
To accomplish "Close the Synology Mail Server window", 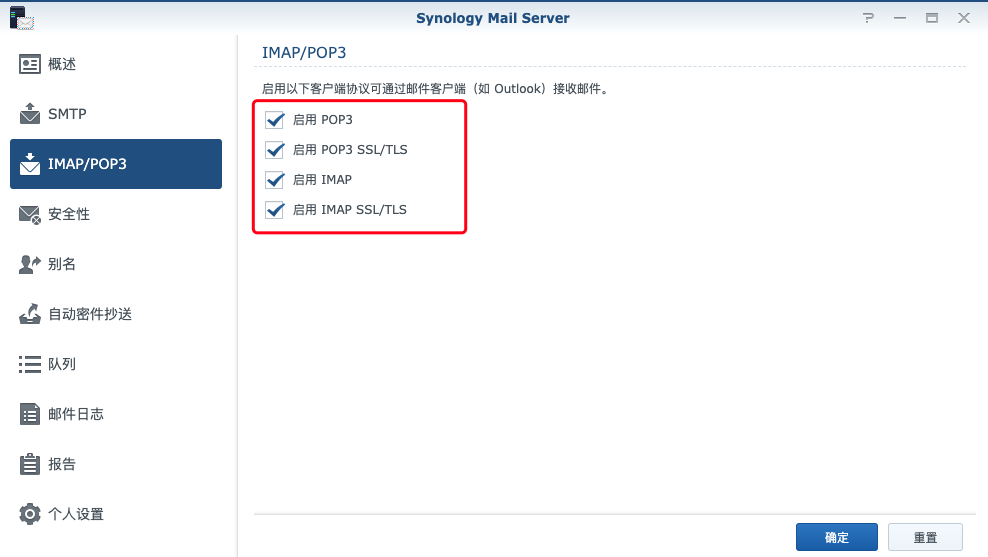I will tap(964, 18).
